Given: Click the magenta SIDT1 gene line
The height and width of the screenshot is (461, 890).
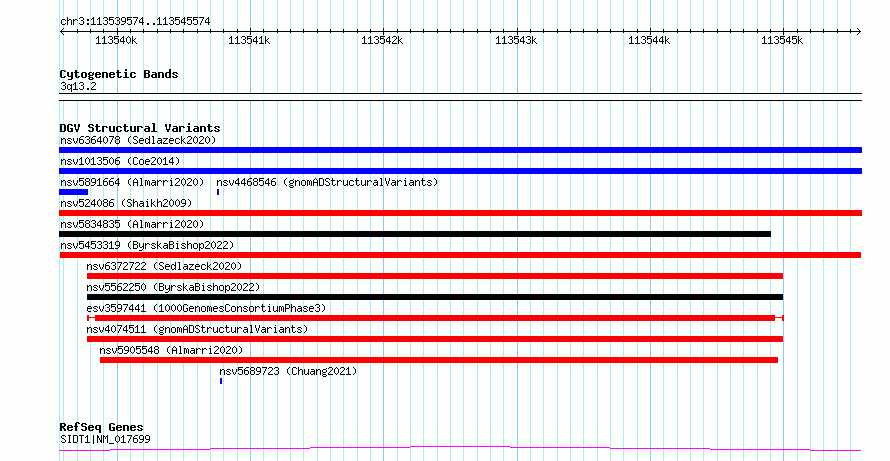Looking at the screenshot, I should tap(460, 449).
